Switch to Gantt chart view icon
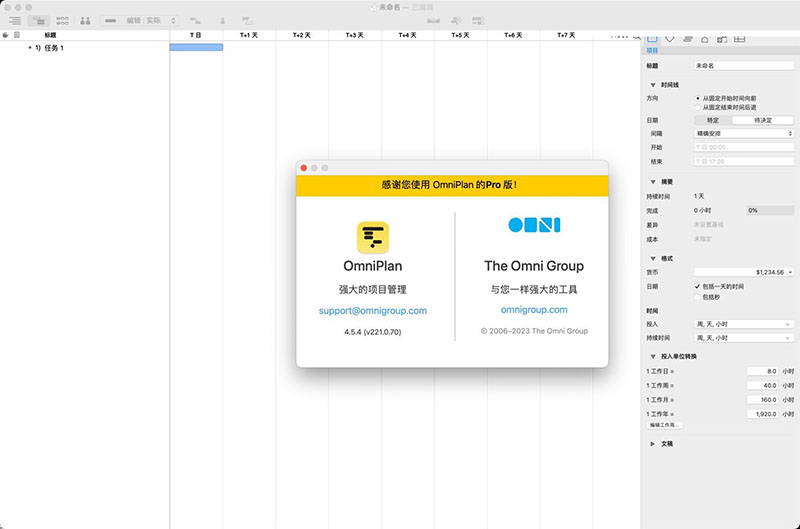The height and width of the screenshot is (529, 800). [x=39, y=21]
